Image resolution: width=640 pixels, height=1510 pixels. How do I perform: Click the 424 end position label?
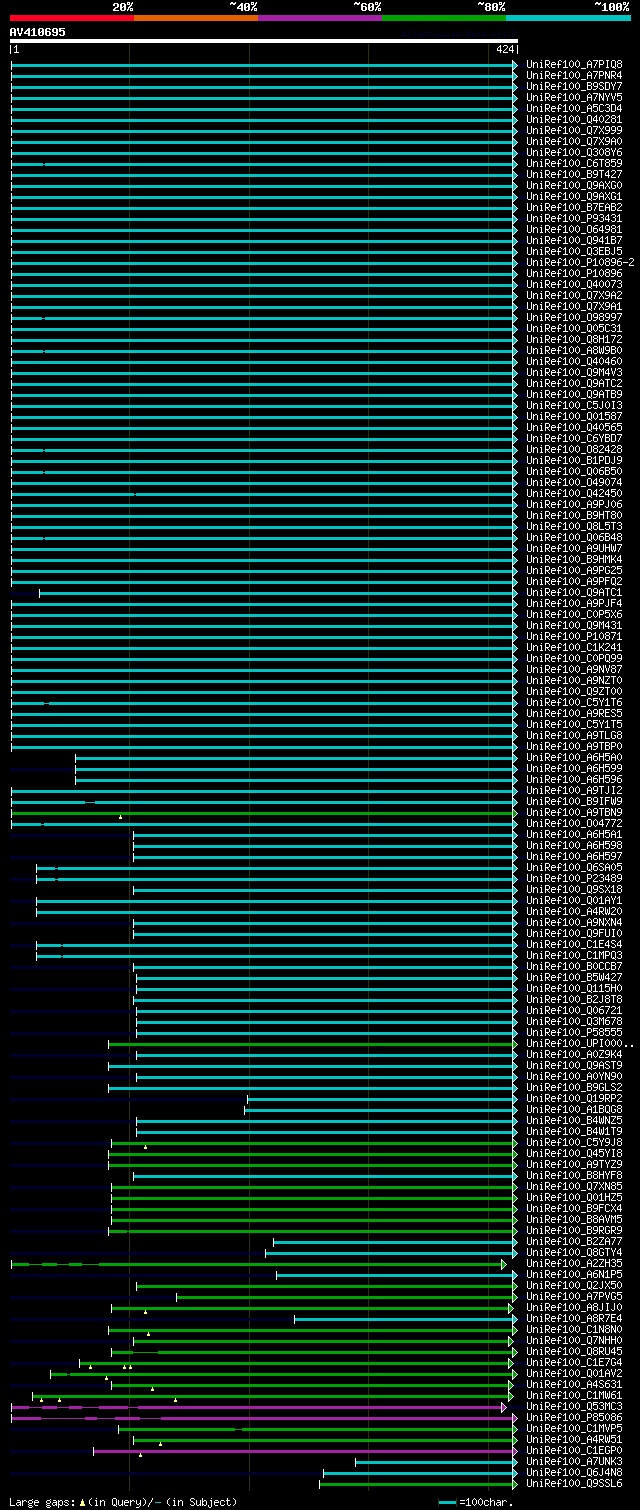click(x=505, y=49)
